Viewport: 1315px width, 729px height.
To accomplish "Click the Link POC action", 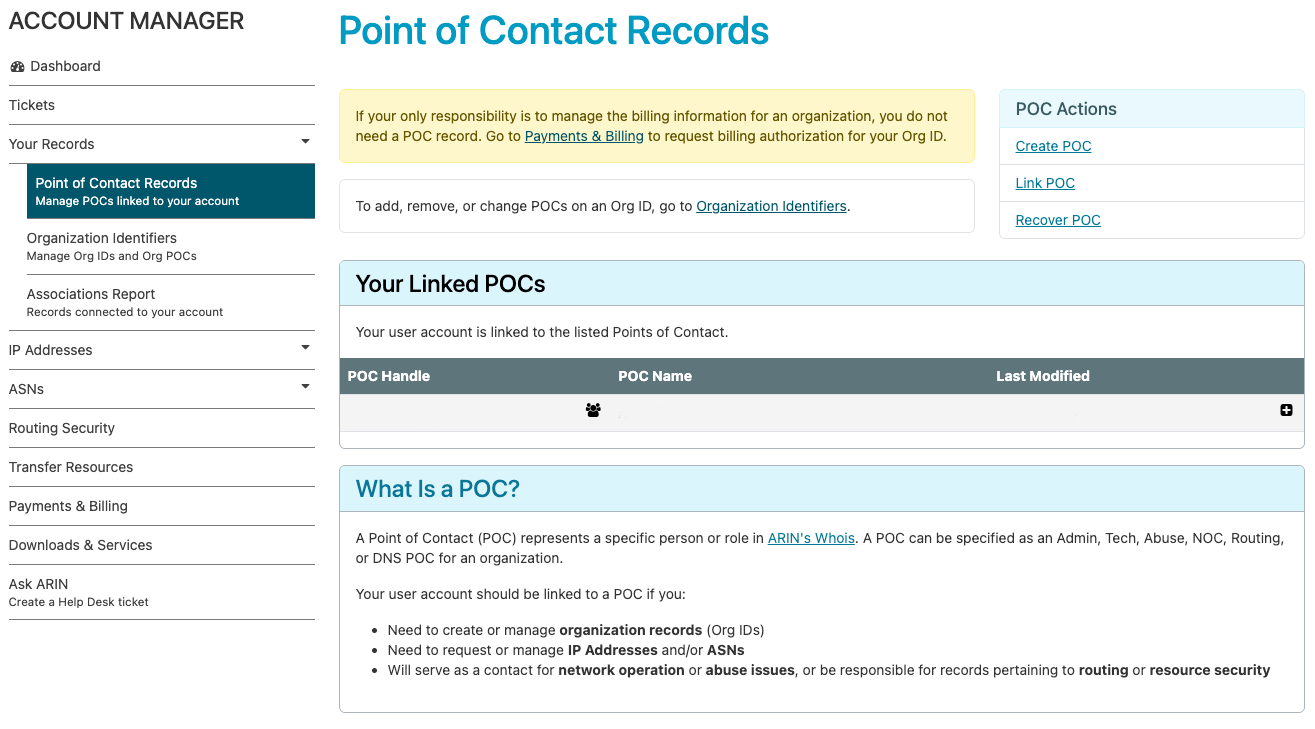I will click(x=1045, y=183).
